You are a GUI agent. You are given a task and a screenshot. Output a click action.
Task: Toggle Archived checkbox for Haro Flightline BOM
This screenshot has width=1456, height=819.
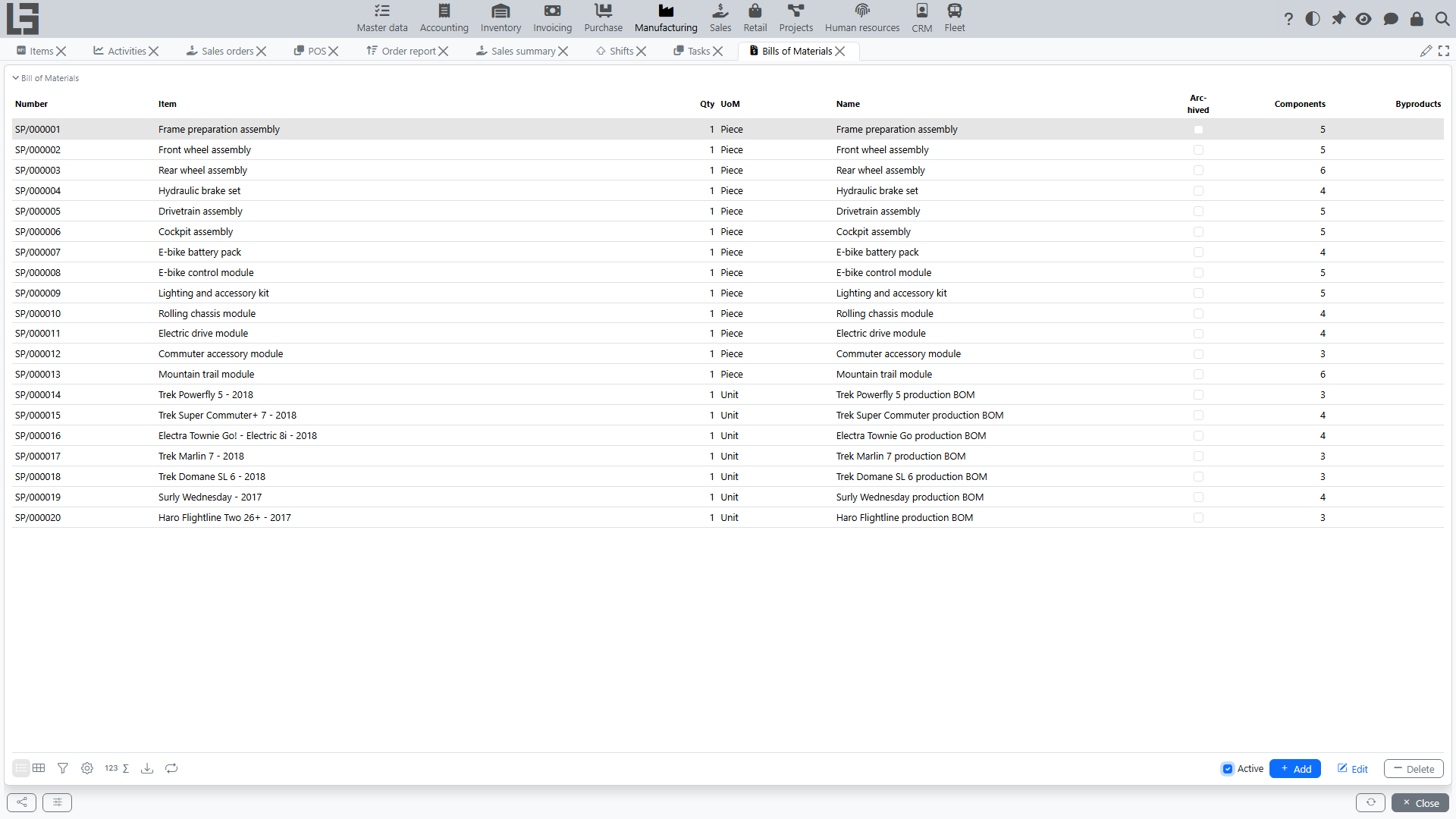(1198, 518)
